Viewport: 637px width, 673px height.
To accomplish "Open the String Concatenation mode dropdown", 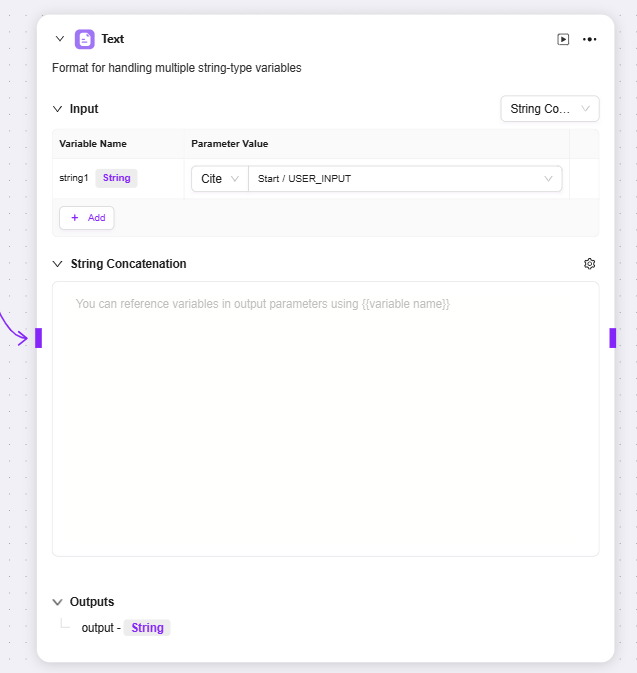I will coord(549,109).
